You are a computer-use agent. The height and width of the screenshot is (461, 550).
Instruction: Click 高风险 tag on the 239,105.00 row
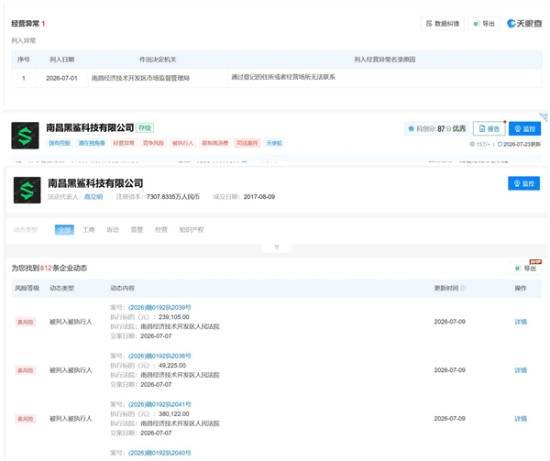tap(25, 322)
